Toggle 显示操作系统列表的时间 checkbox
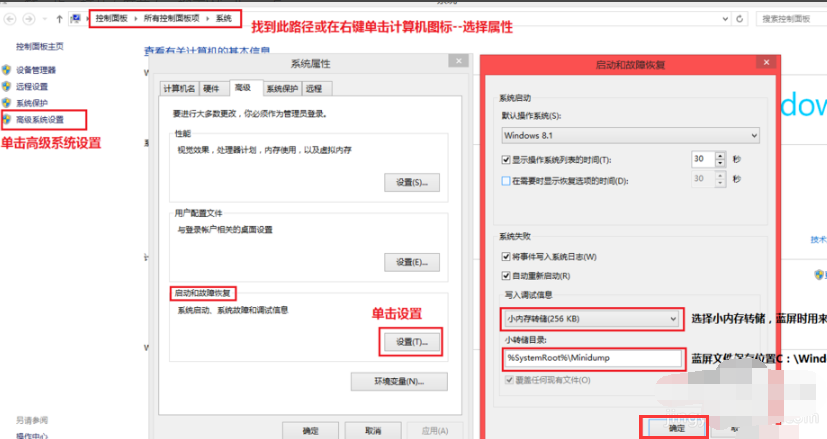Screen dimensions: 827x439 [506, 160]
